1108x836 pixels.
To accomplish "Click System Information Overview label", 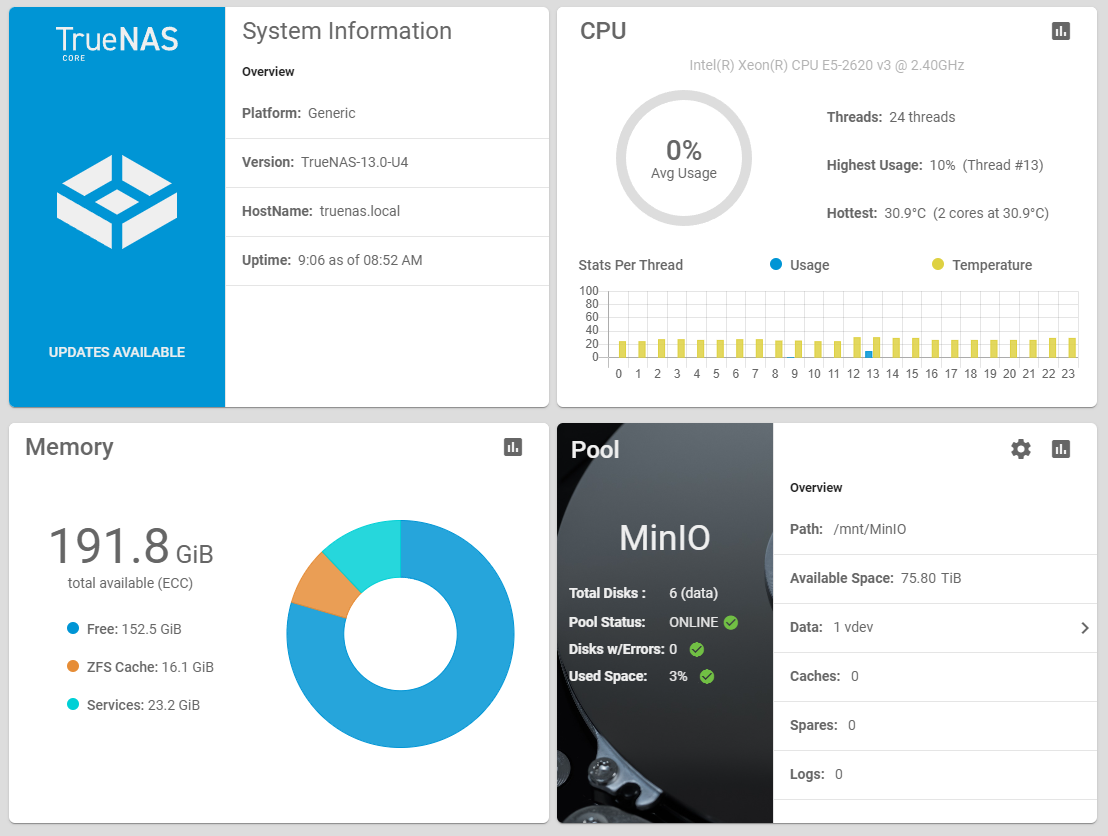I will tap(268, 71).
